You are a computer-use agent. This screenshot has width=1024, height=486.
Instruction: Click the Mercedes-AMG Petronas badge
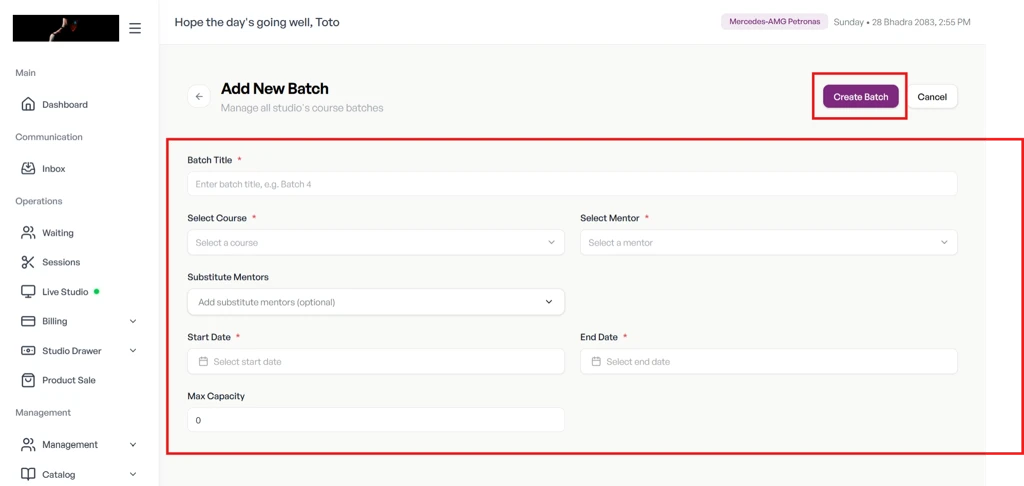point(775,22)
